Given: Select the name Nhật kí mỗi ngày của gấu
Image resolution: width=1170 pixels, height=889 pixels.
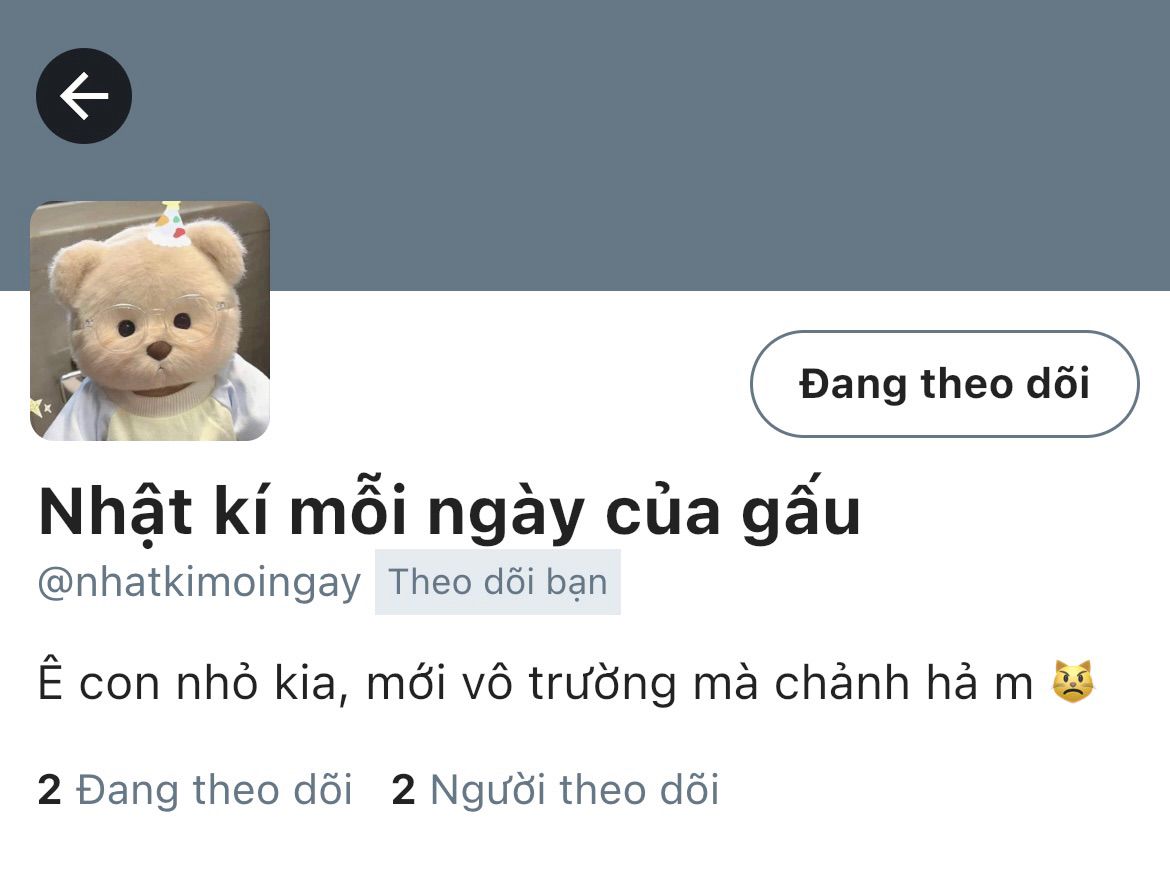Looking at the screenshot, I should click(450, 512).
